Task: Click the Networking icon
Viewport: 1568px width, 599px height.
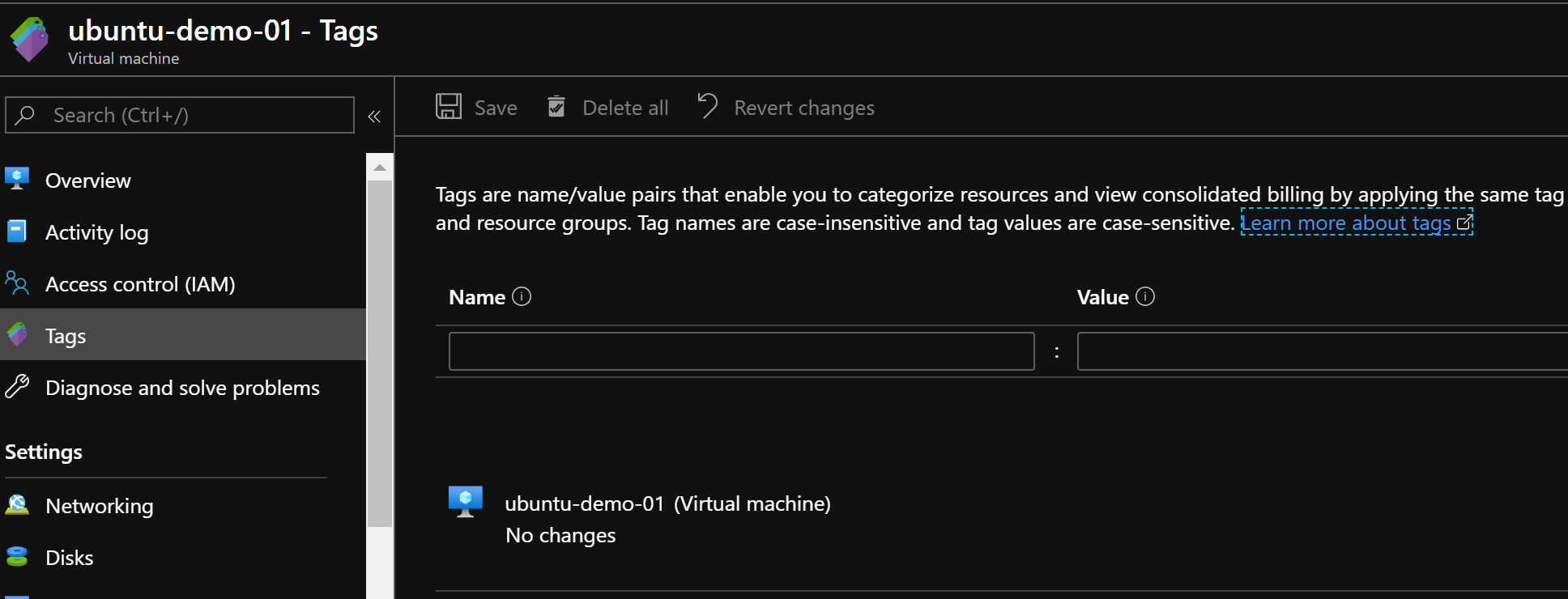Action: pyautogui.click(x=17, y=505)
